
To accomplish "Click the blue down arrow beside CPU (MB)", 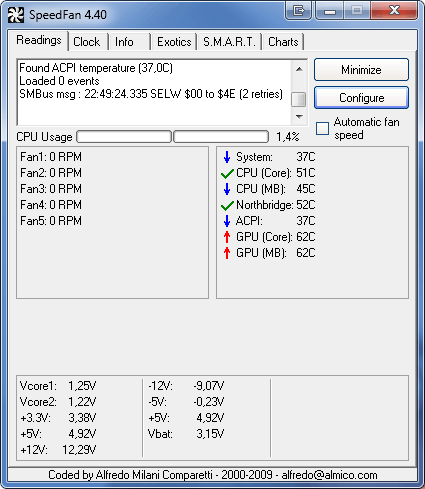I will click(x=227, y=189).
